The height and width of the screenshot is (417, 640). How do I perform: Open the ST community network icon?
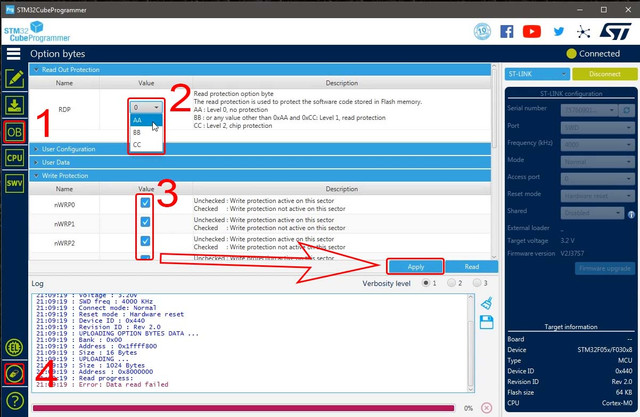click(x=583, y=31)
